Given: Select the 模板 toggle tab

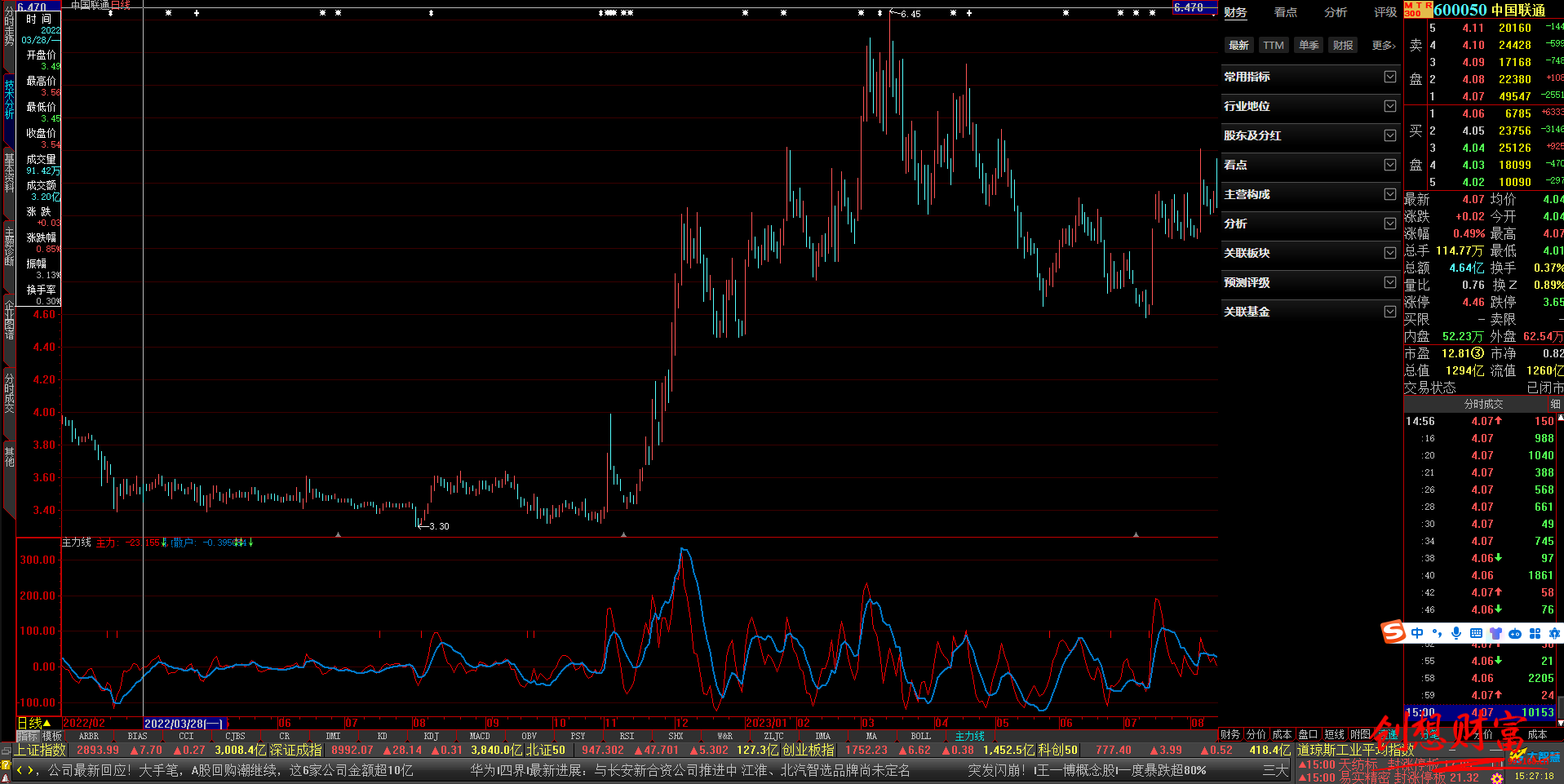Looking at the screenshot, I should [51, 736].
